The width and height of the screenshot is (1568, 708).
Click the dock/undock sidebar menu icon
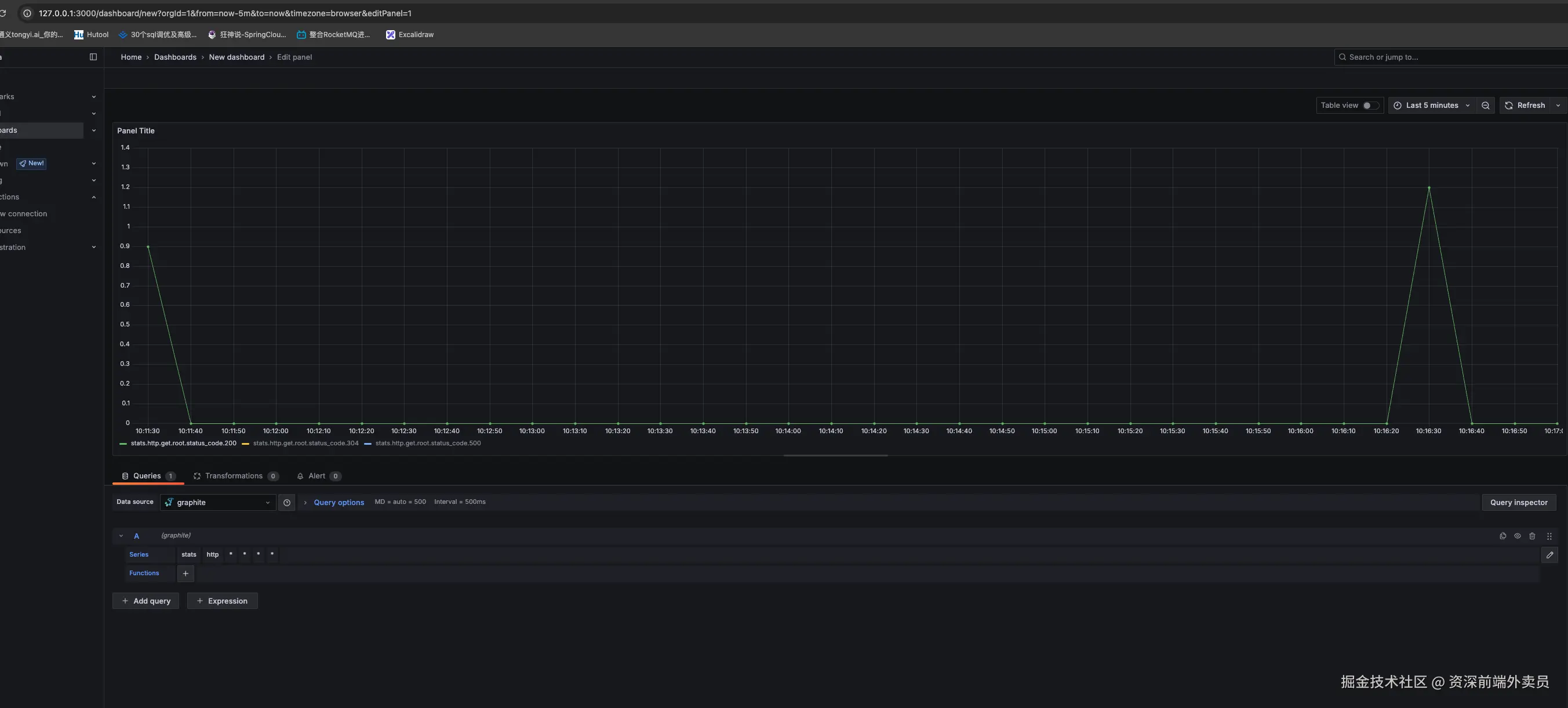(x=93, y=57)
